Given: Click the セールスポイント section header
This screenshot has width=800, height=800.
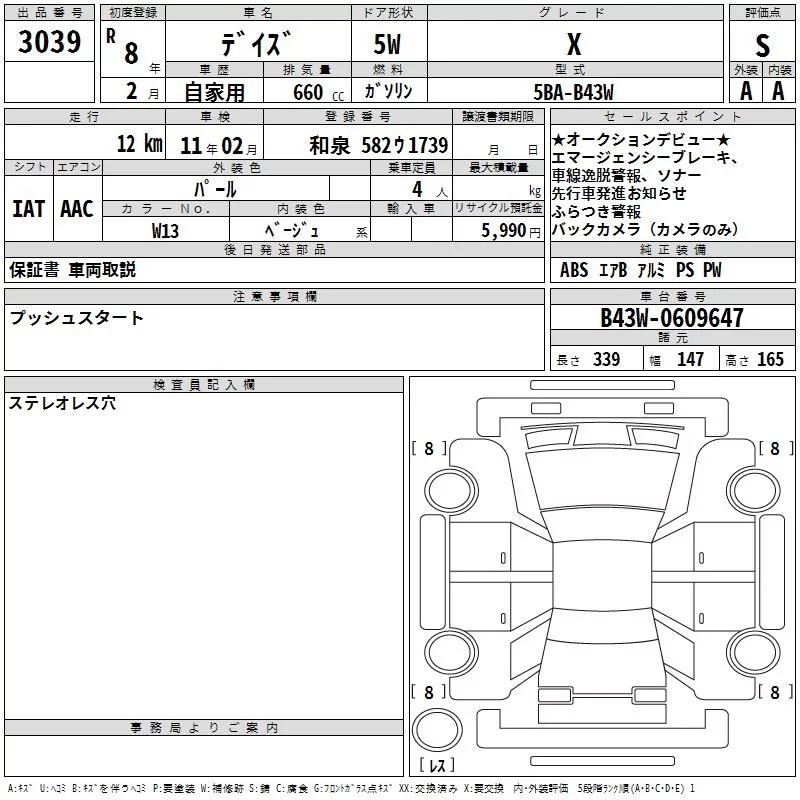Looking at the screenshot, I should (x=672, y=117).
